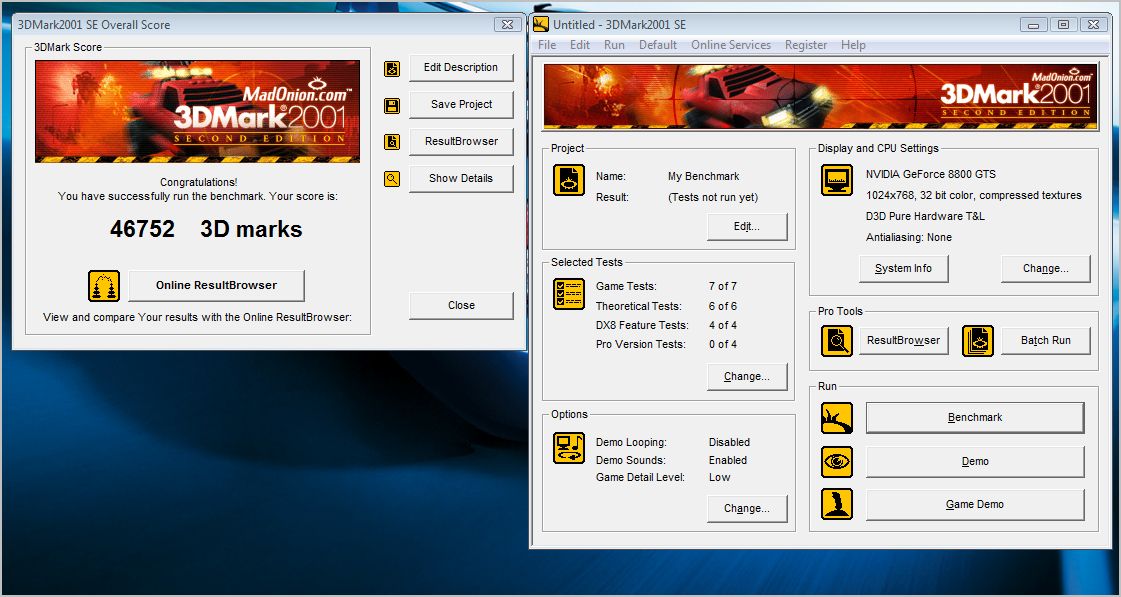Click the 'D3D Pure Hardware T&L' text
This screenshot has height=597, width=1121.
pyautogui.click(x=925, y=216)
